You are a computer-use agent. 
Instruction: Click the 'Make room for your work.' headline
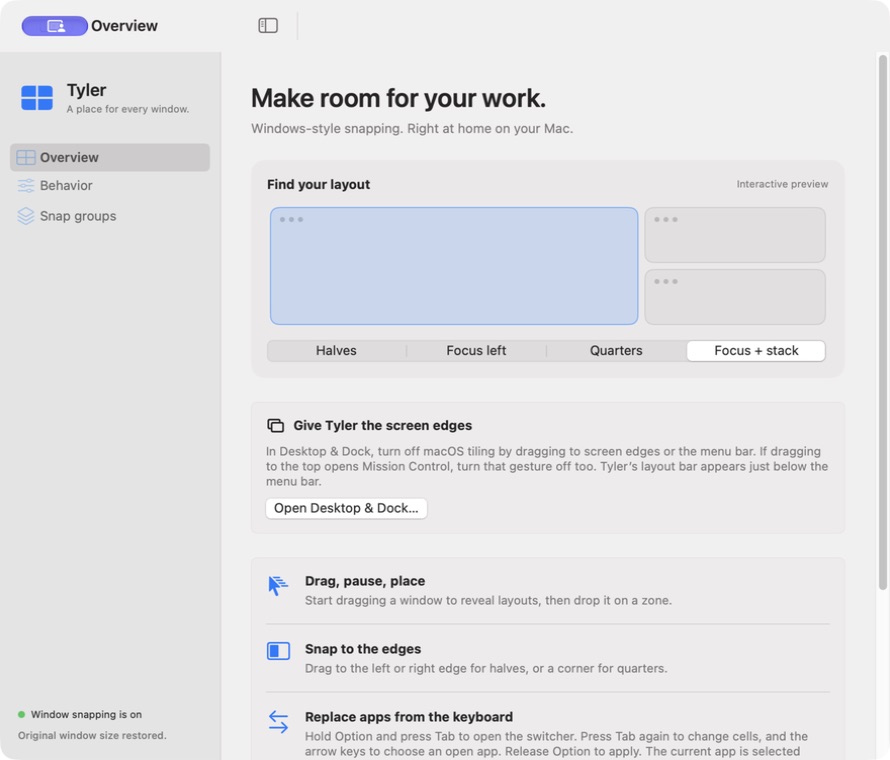pyautogui.click(x=398, y=98)
